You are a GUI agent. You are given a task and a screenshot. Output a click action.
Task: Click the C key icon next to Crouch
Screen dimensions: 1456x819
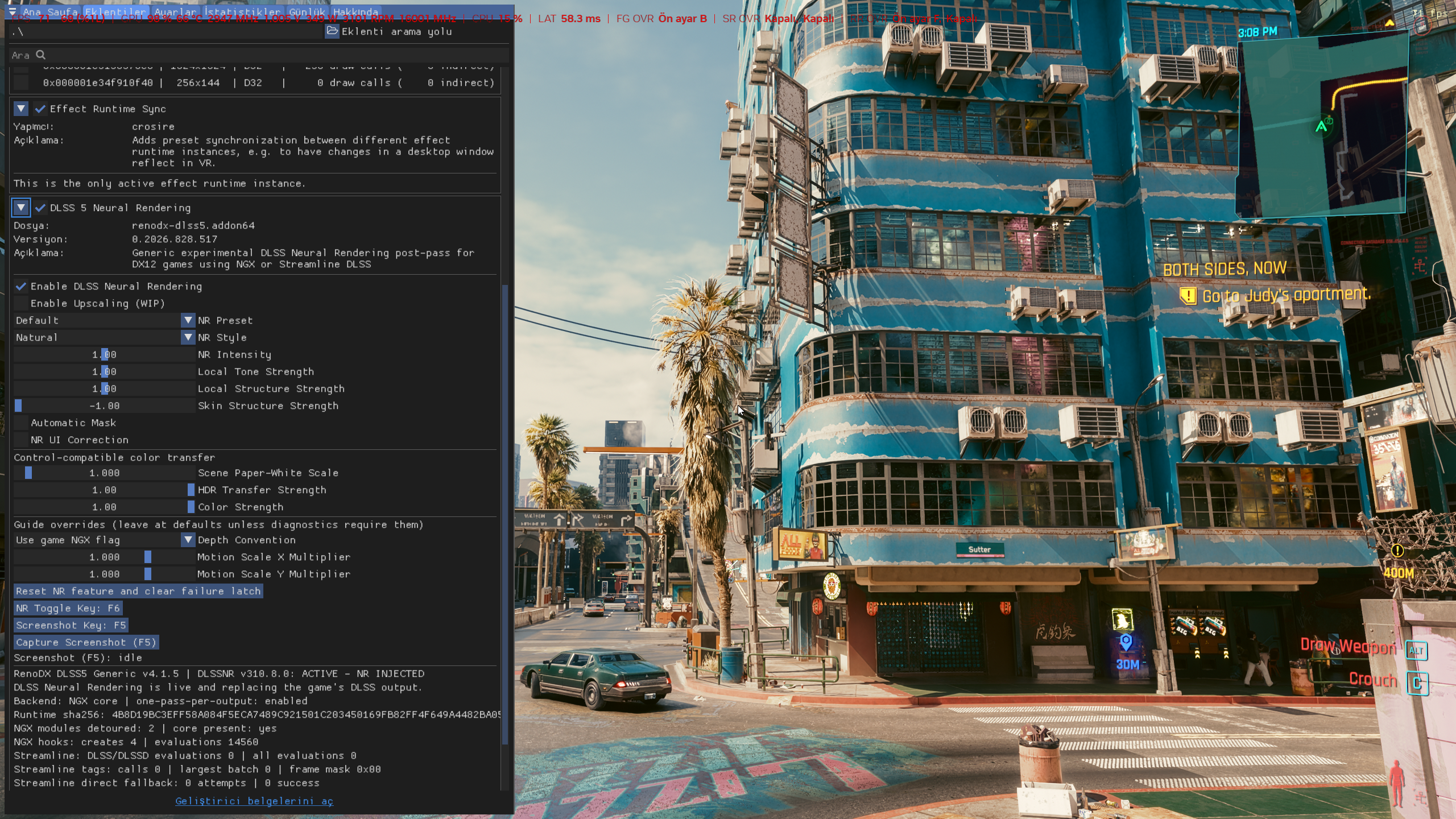click(x=1417, y=683)
